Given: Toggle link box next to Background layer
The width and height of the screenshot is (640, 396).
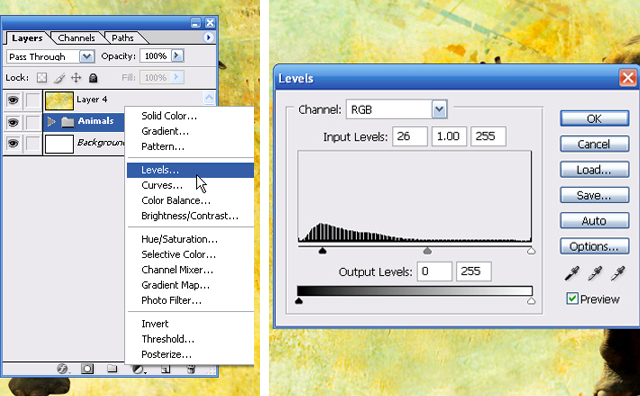Looking at the screenshot, I should pos(32,144).
